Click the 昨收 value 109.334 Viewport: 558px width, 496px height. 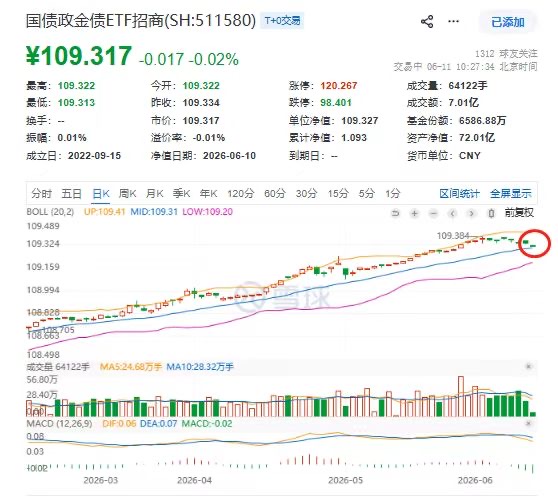point(201,102)
